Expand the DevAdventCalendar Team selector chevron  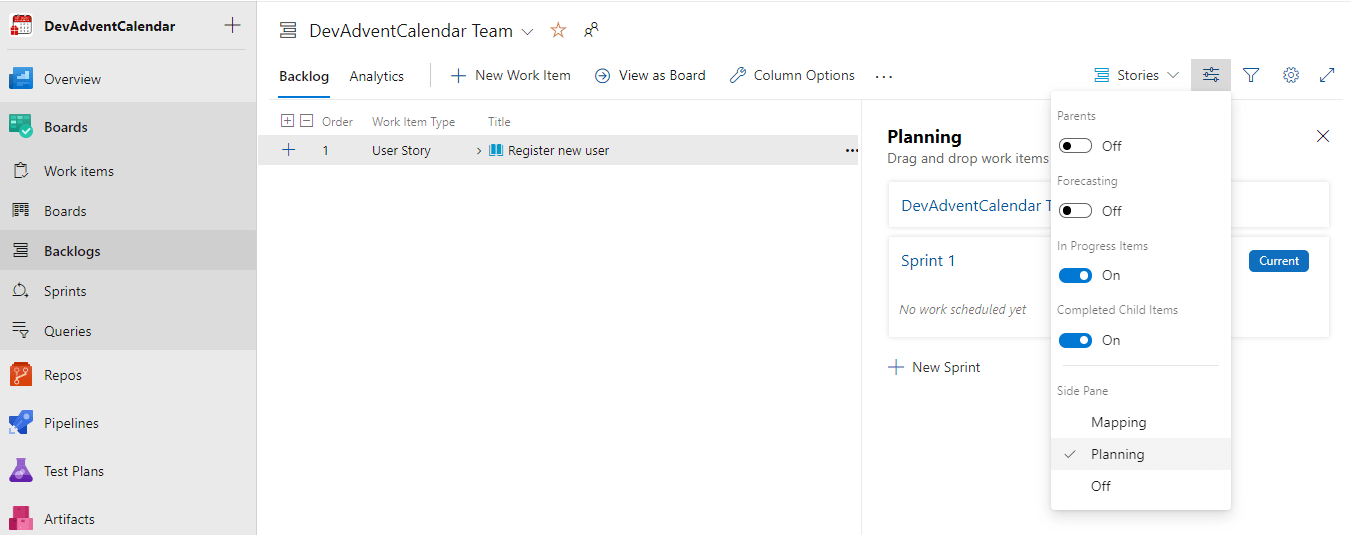click(x=529, y=32)
